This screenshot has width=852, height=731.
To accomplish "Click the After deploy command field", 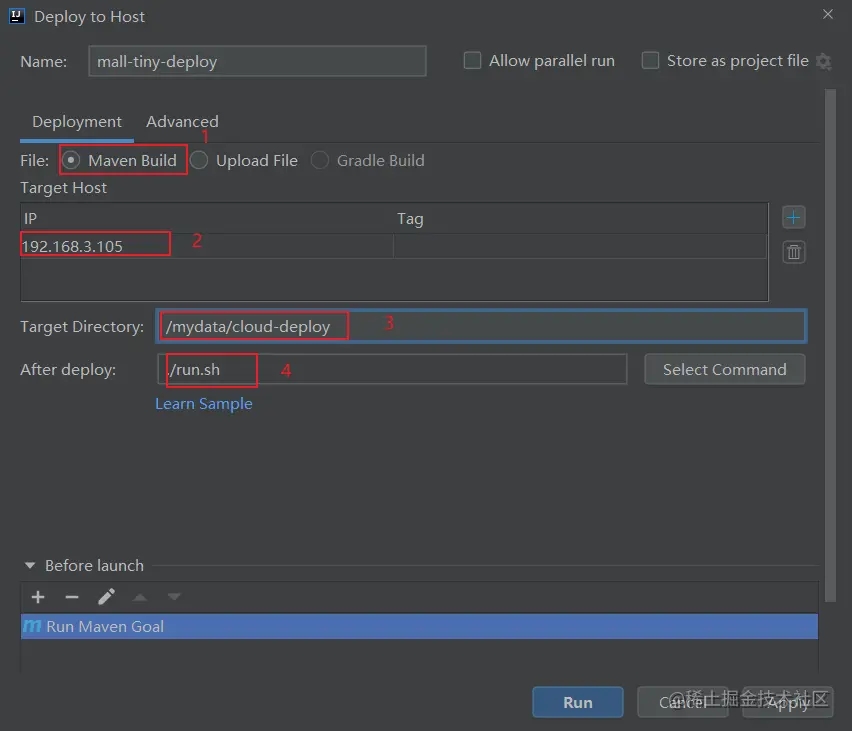I will [x=392, y=370].
